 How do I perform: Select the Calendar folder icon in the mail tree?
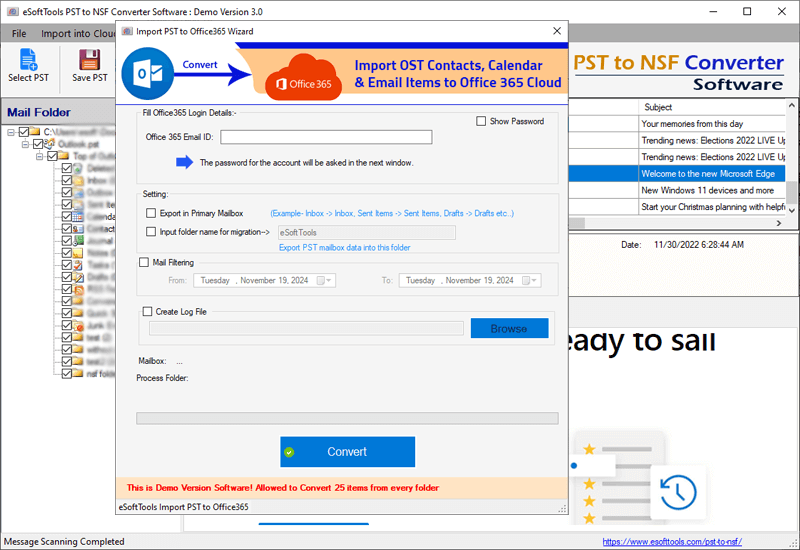(78, 216)
